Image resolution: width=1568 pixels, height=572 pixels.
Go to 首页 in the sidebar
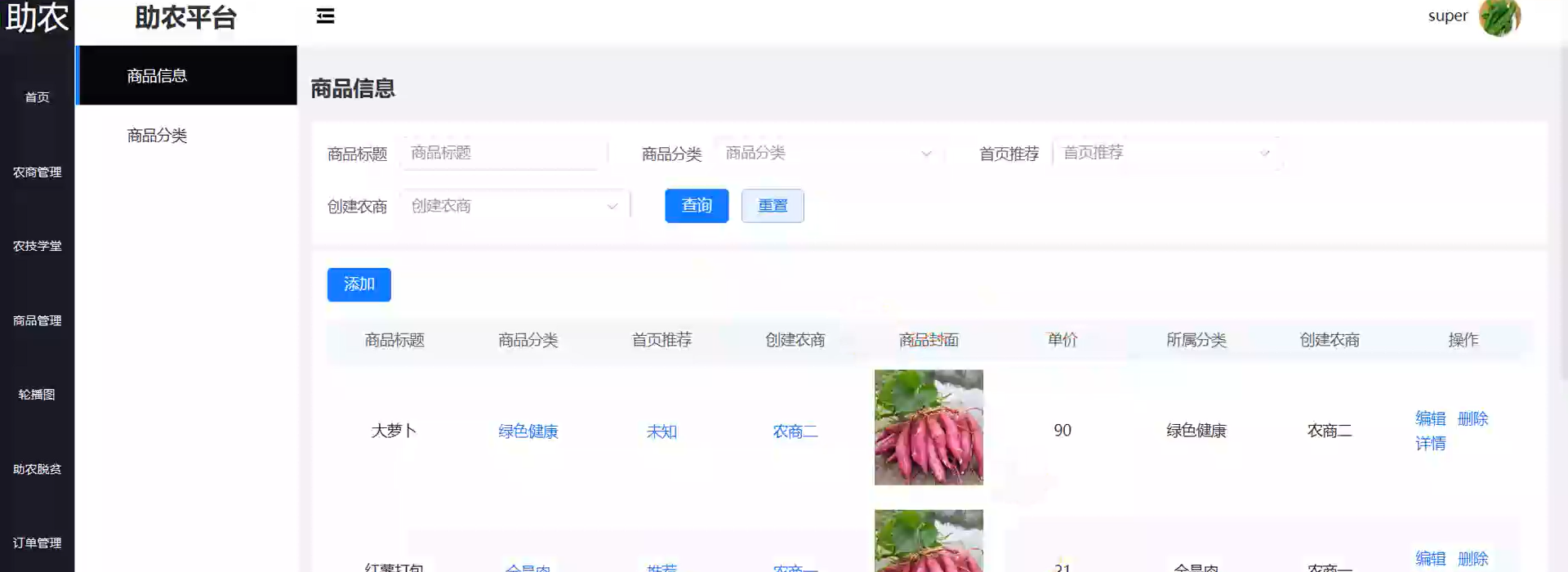pos(37,97)
